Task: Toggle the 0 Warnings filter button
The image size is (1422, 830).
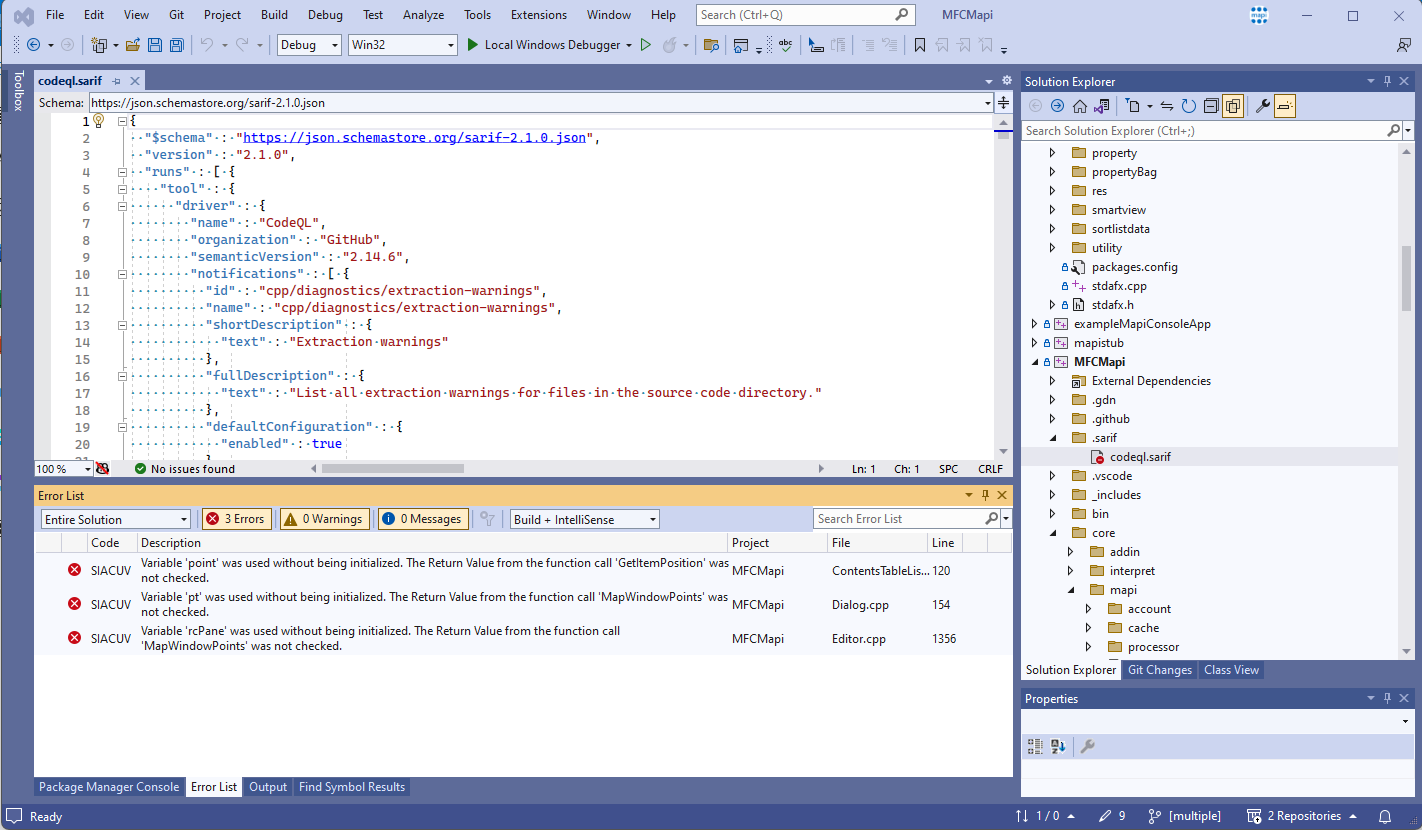Action: click(x=324, y=518)
